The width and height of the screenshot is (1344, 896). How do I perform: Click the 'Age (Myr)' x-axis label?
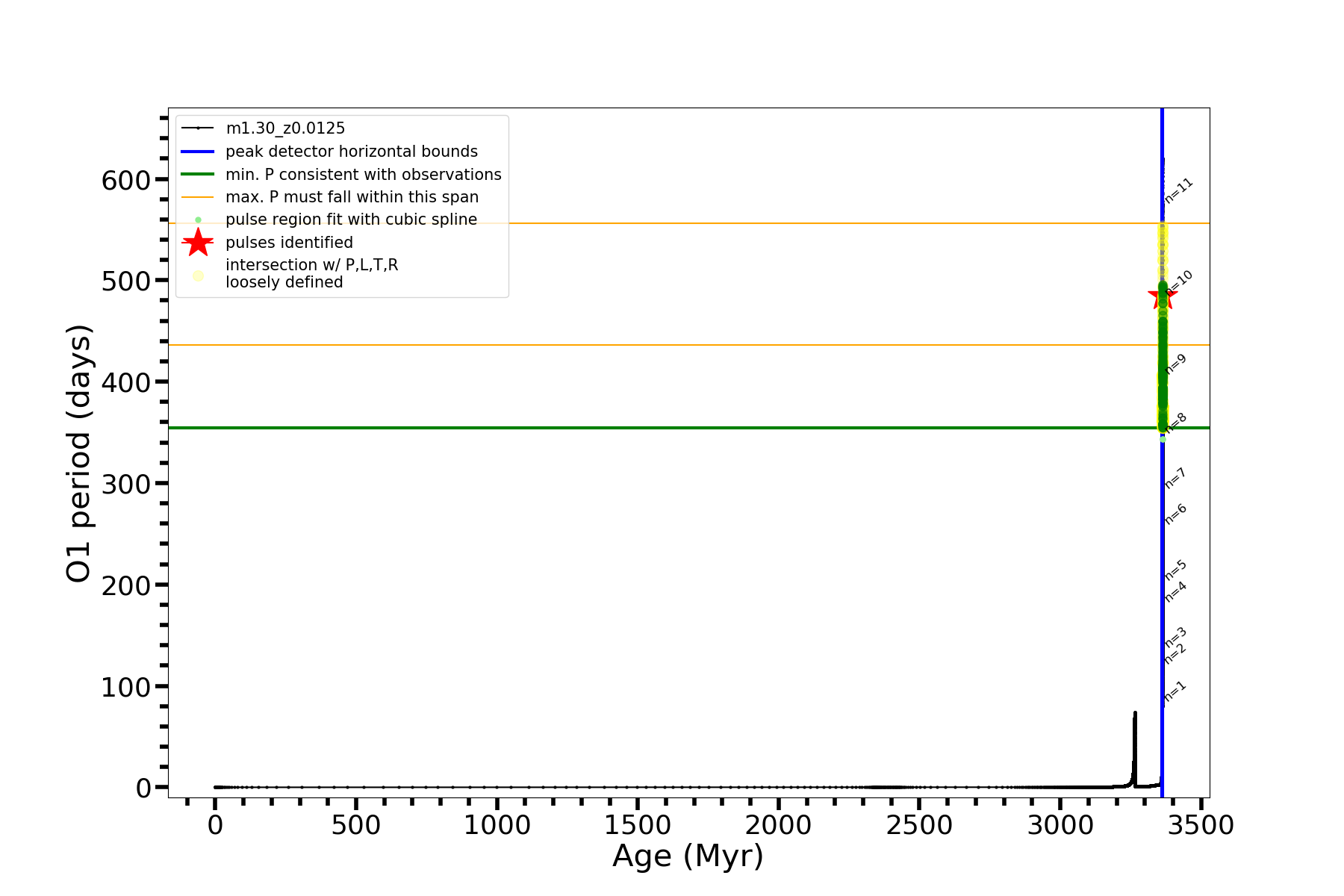point(688,856)
